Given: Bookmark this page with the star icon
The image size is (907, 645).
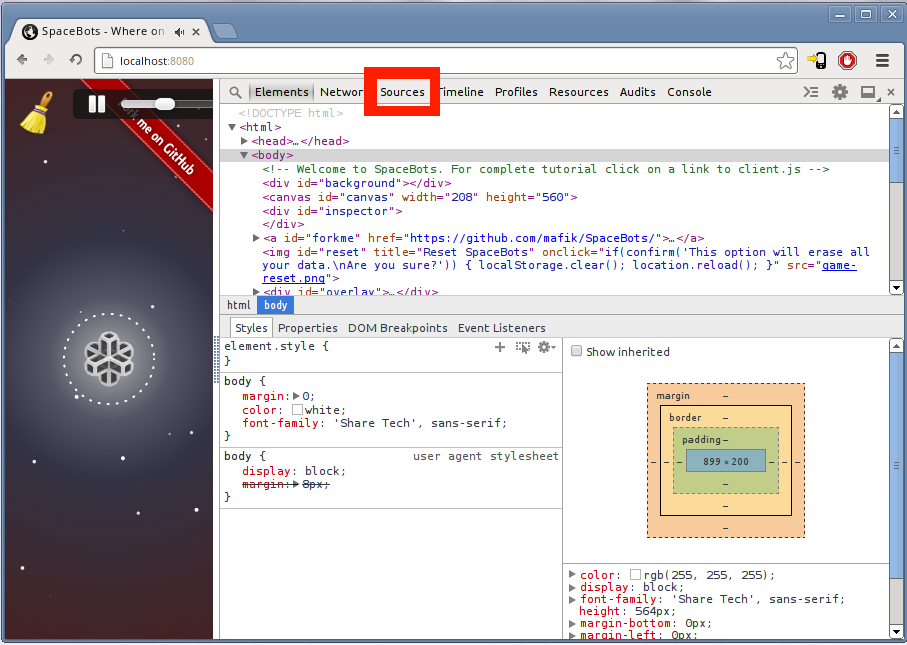Looking at the screenshot, I should click(785, 61).
